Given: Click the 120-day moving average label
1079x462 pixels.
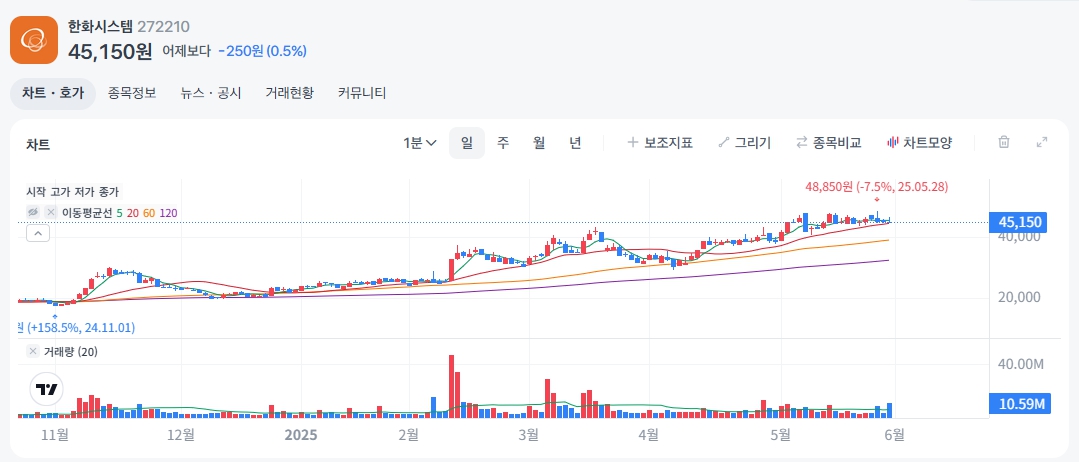Looking at the screenshot, I should (x=169, y=213).
